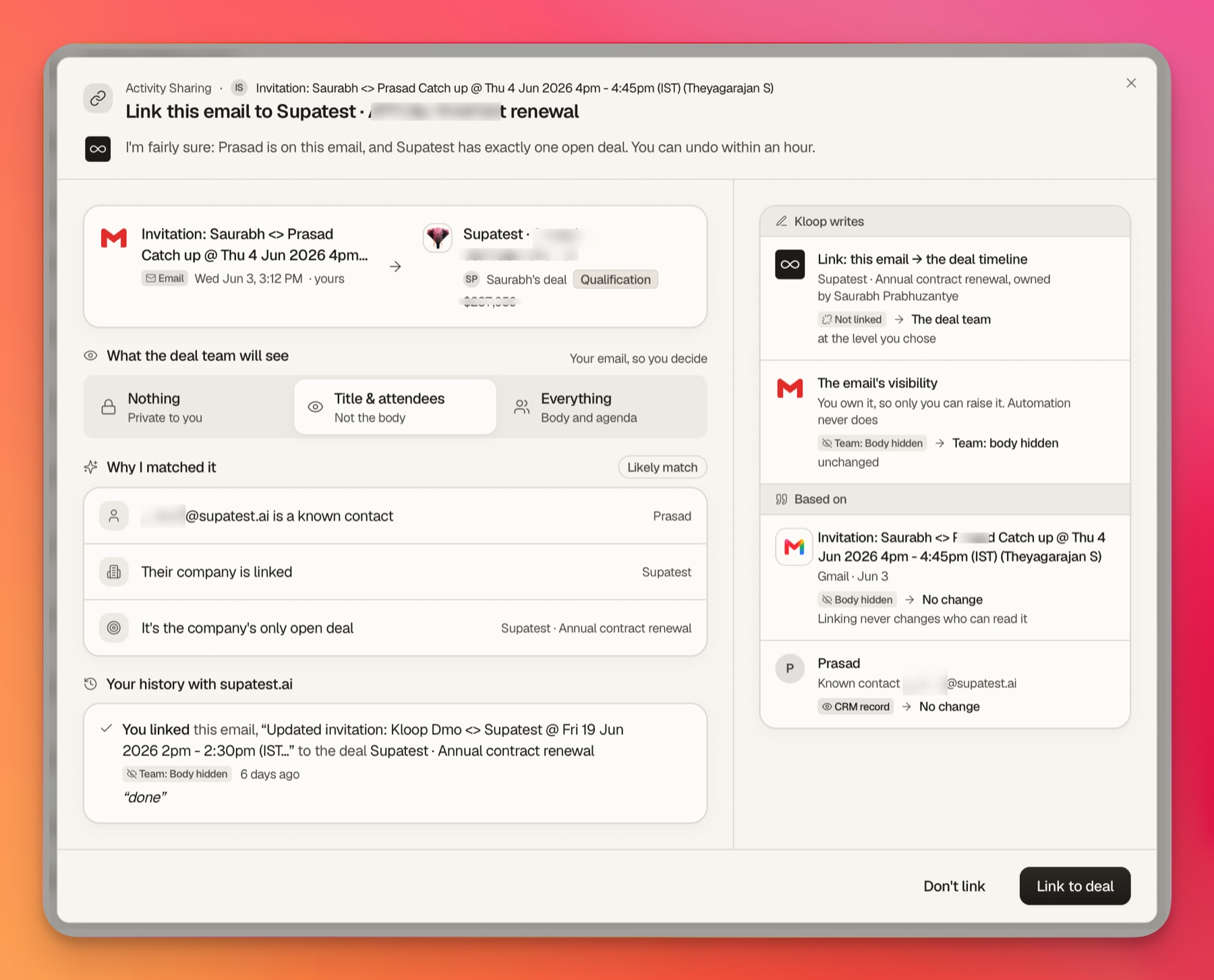
Task: Click the eye icon in Title & attendees
Action: point(315,407)
